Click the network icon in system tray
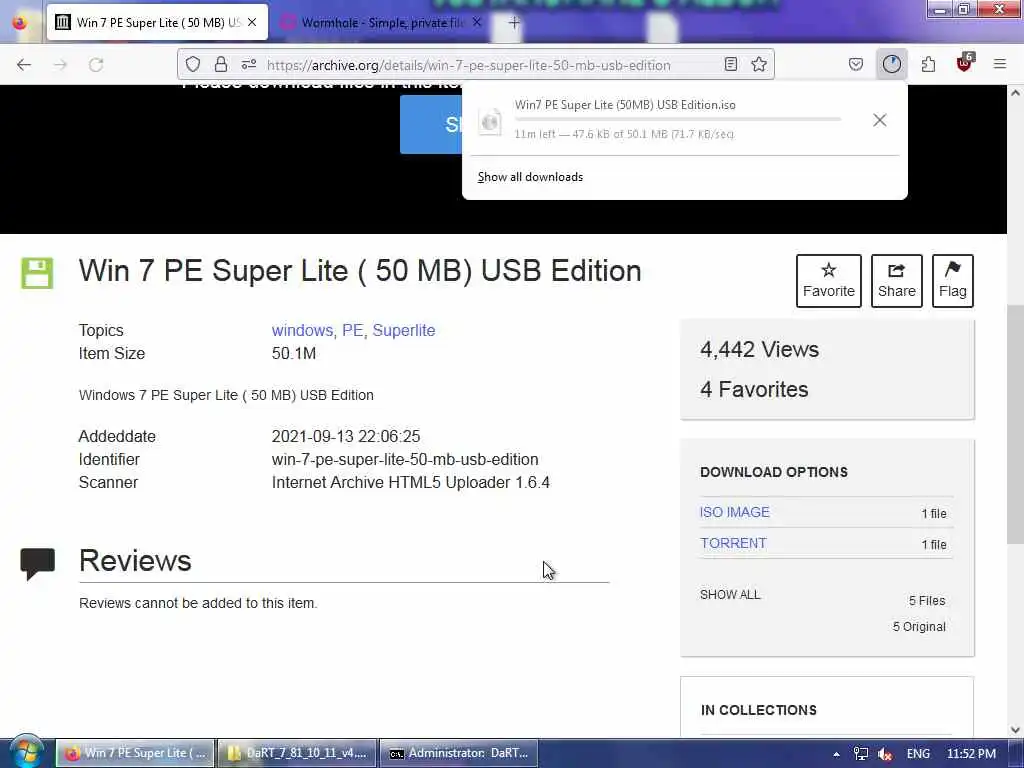The width and height of the screenshot is (1024, 768). pyautogui.click(x=861, y=754)
